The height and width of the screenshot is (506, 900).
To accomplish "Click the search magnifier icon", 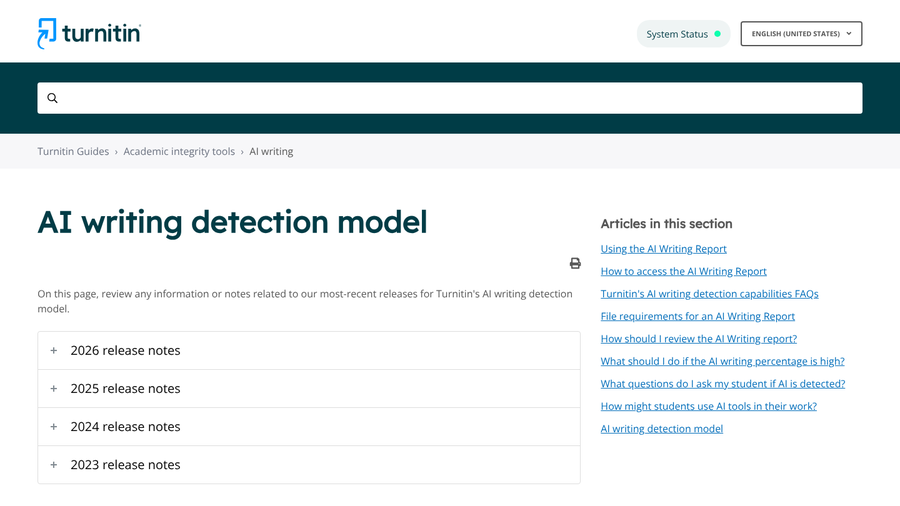I will [52, 98].
